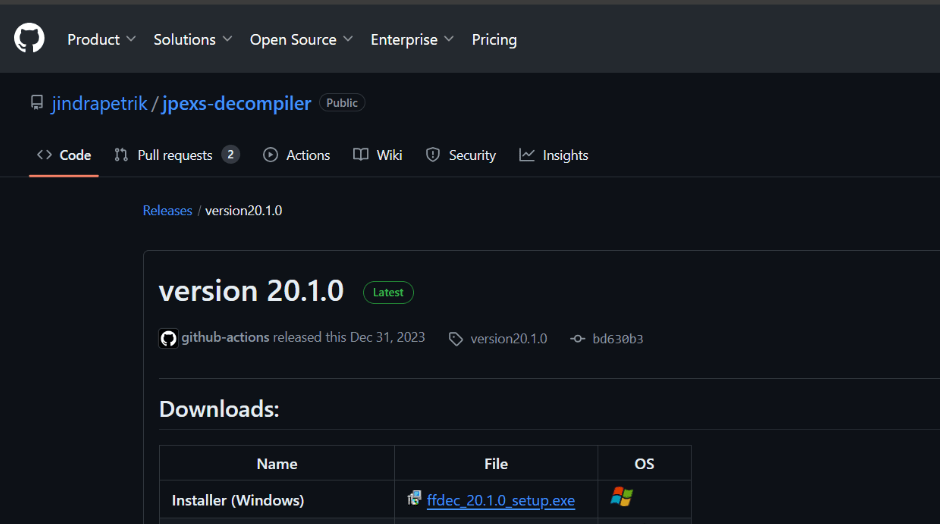Click the github-actions avatar icon

(168, 338)
